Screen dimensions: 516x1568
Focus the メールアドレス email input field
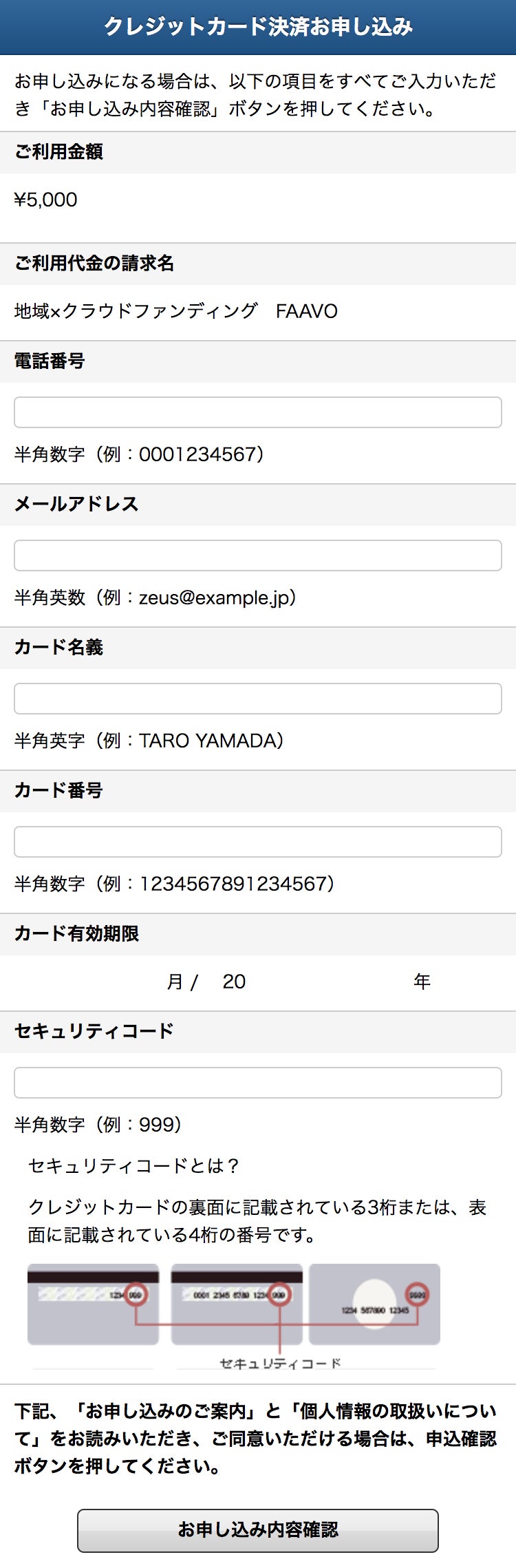pos(257,555)
